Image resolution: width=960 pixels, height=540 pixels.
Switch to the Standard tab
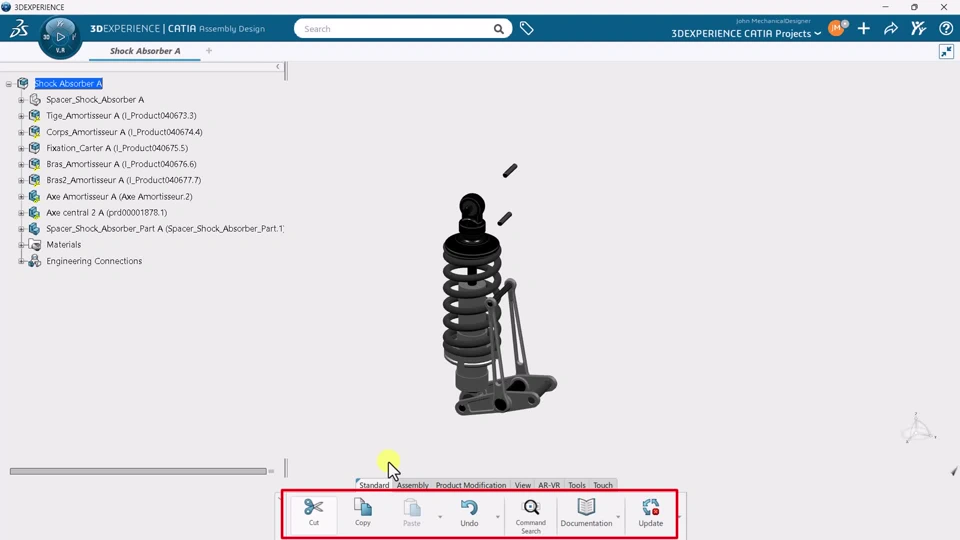click(x=374, y=485)
